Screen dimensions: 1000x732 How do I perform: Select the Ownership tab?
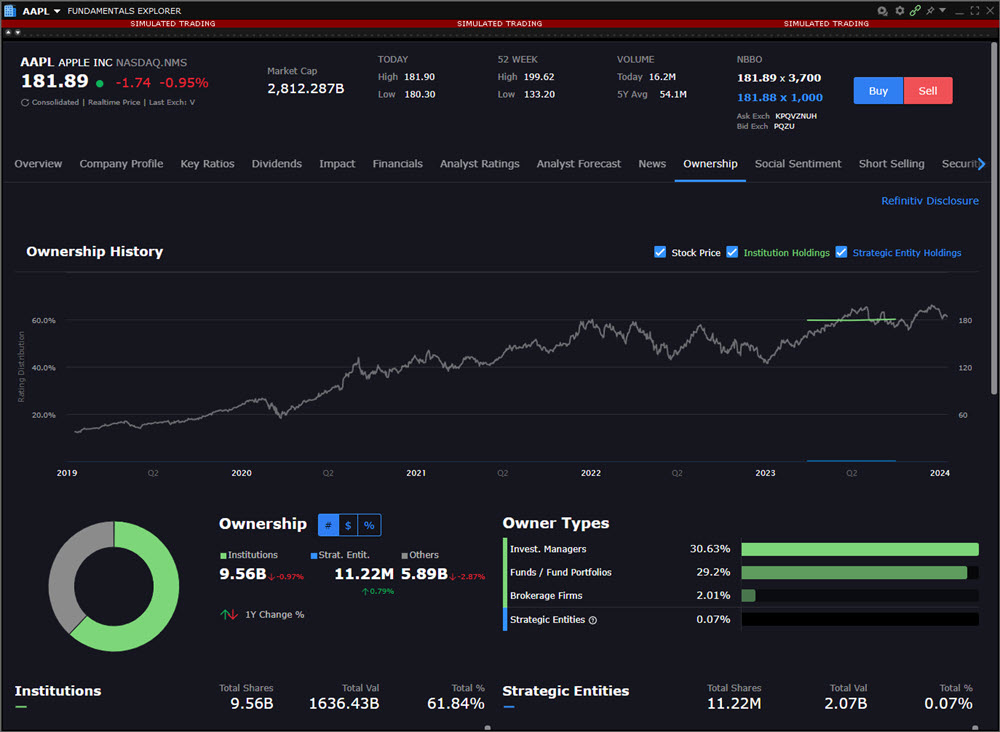(x=710, y=164)
